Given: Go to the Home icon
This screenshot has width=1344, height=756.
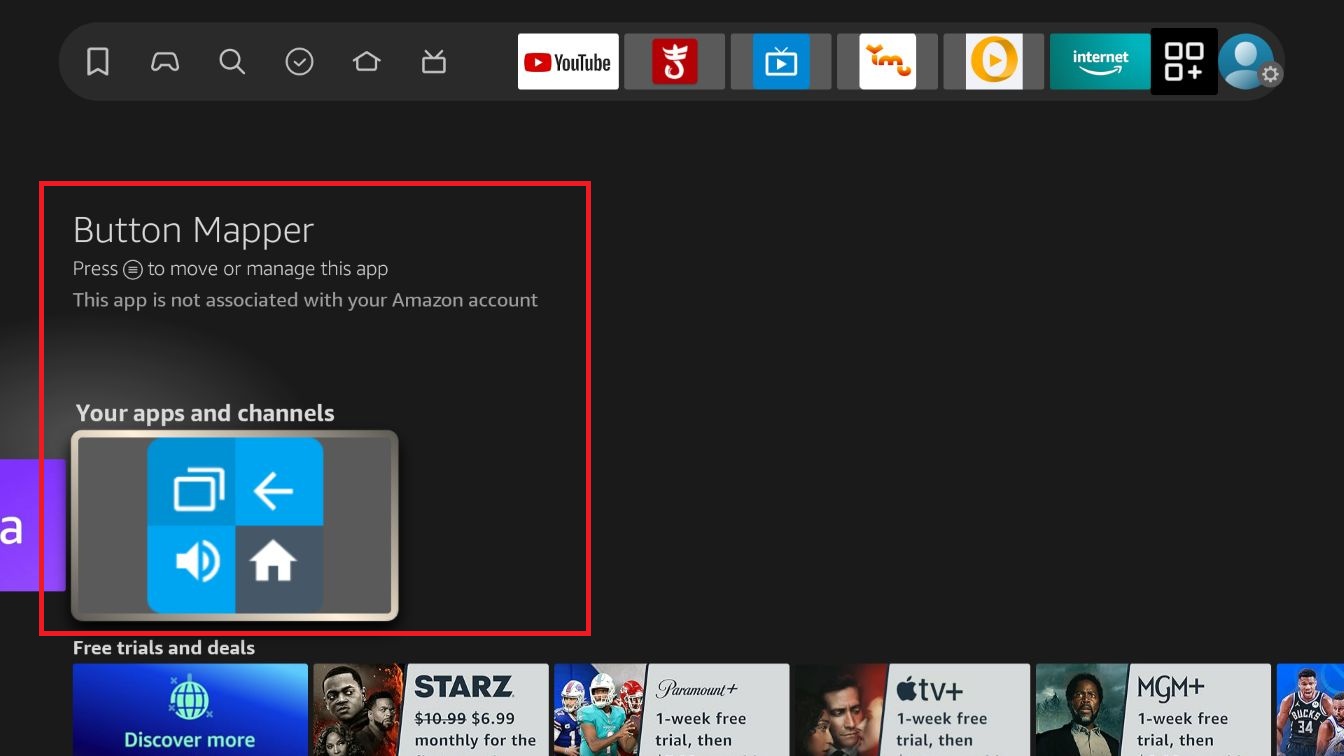Looking at the screenshot, I should coord(366,62).
